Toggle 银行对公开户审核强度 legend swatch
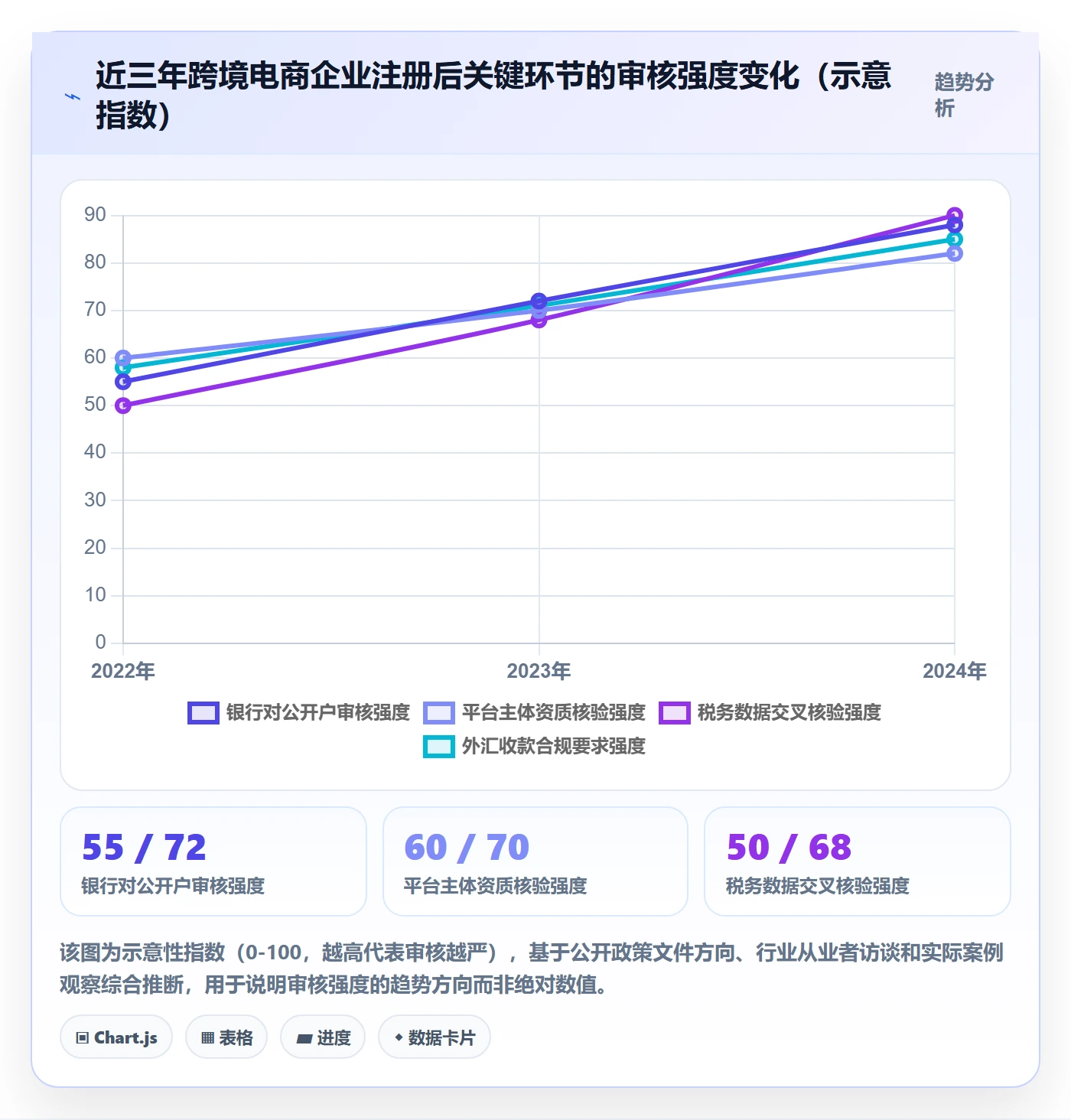Screen dimensions: 1071x1120 [x=203, y=713]
